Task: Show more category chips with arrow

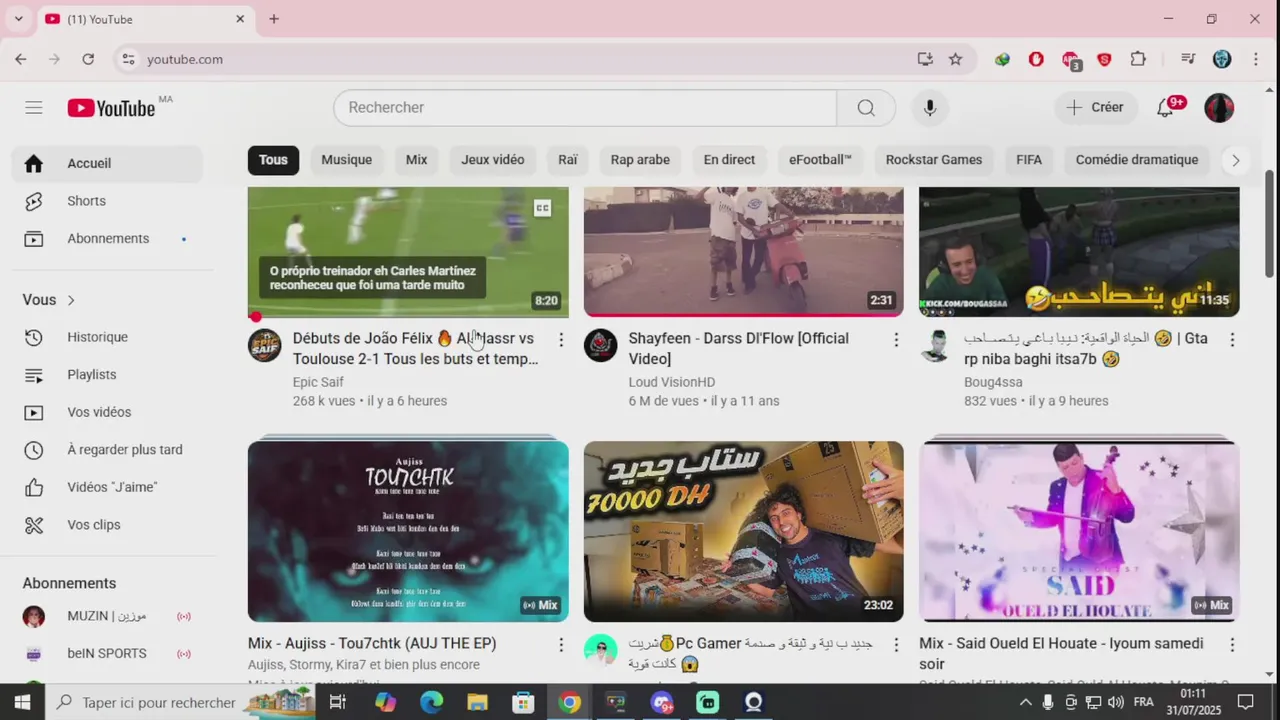Action: (x=1235, y=160)
